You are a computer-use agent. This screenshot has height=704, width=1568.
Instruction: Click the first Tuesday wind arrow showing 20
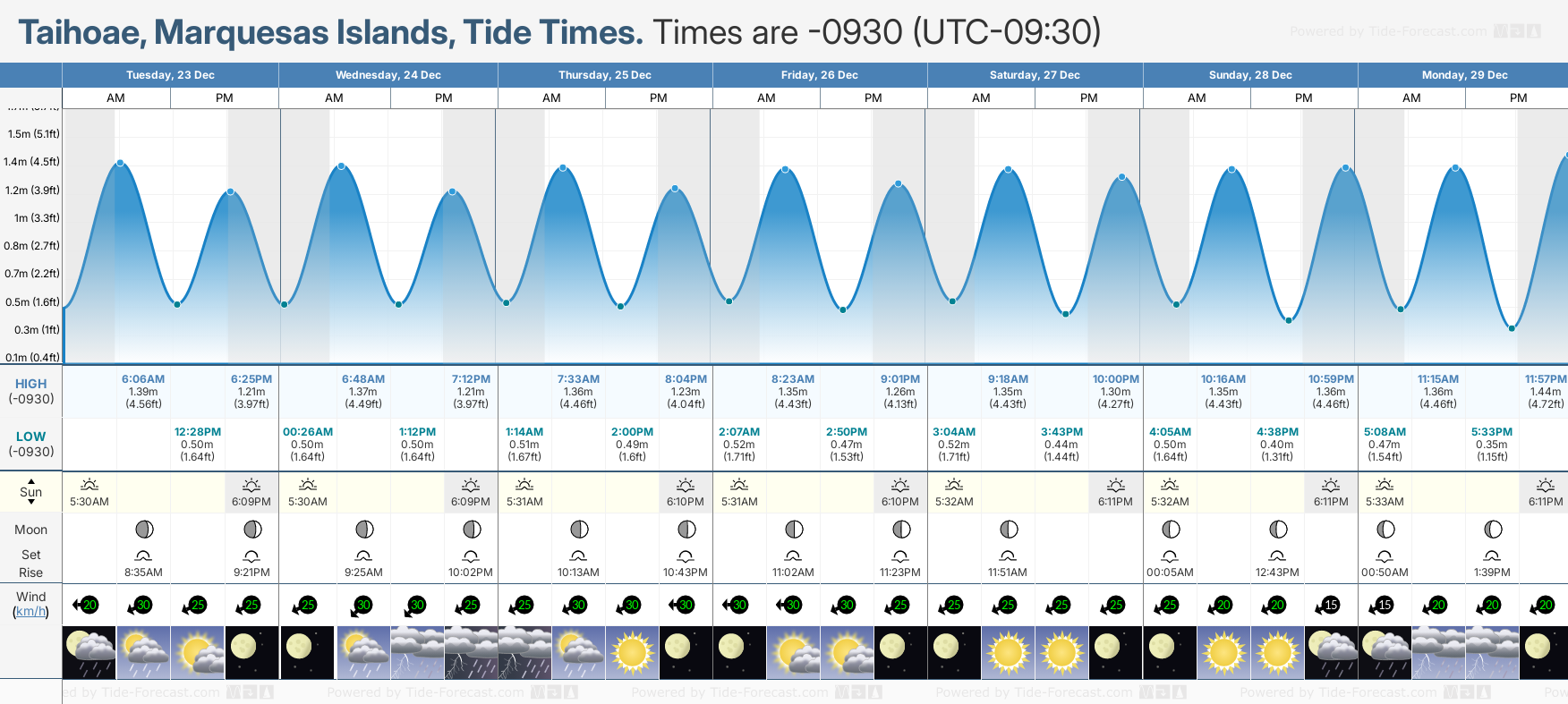click(x=86, y=606)
